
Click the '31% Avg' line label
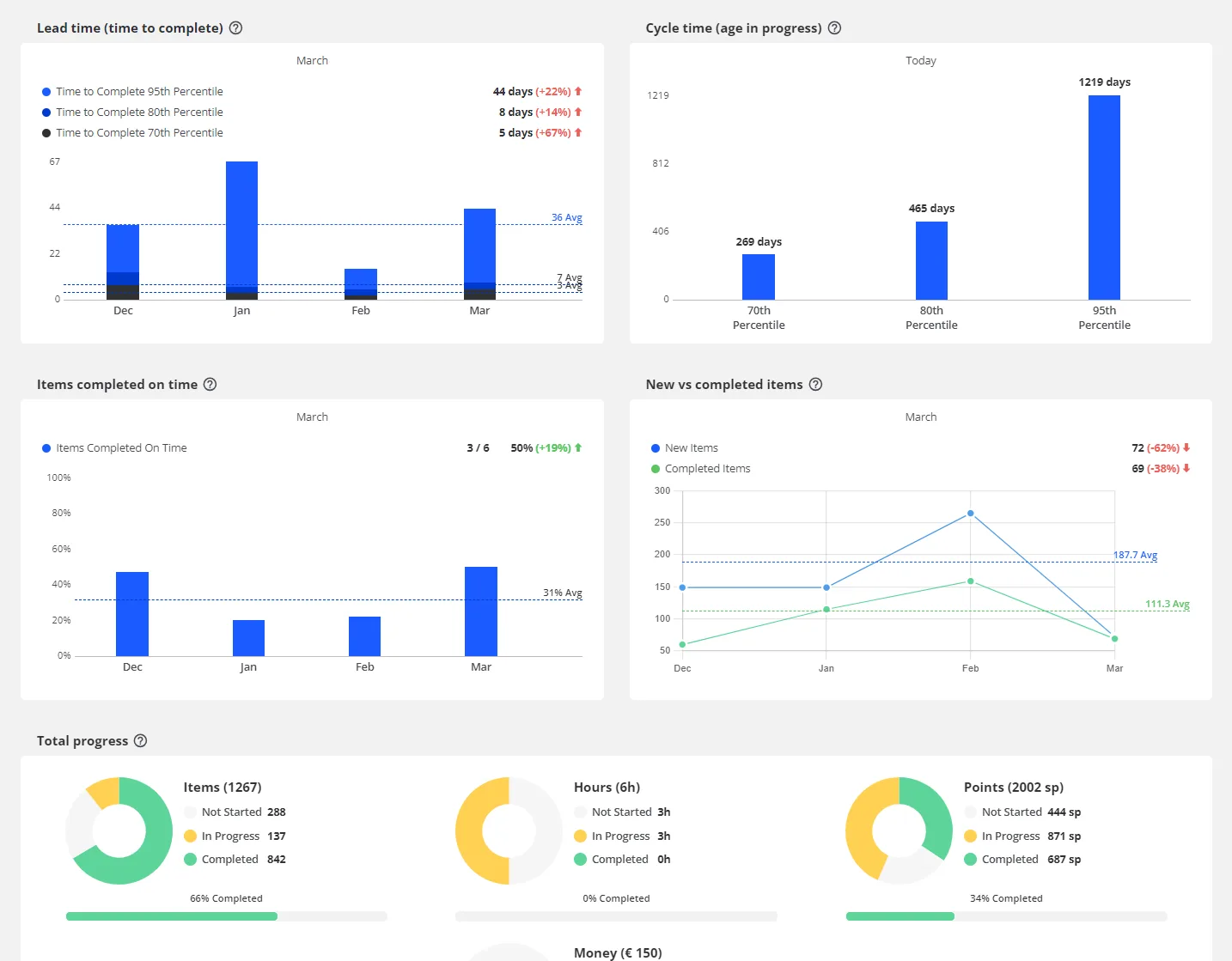click(x=563, y=593)
